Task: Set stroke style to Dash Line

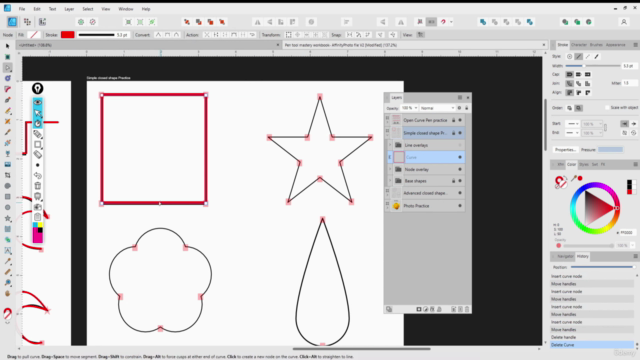Action: pos(587,57)
